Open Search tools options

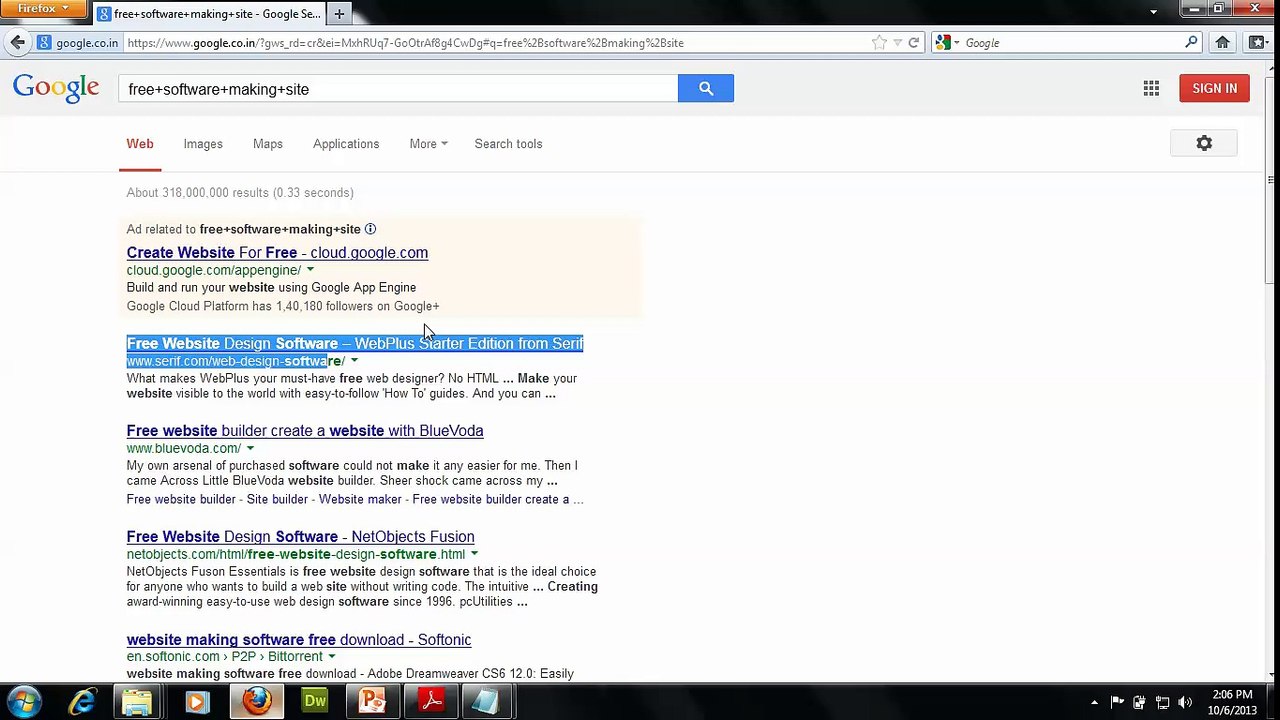(508, 144)
